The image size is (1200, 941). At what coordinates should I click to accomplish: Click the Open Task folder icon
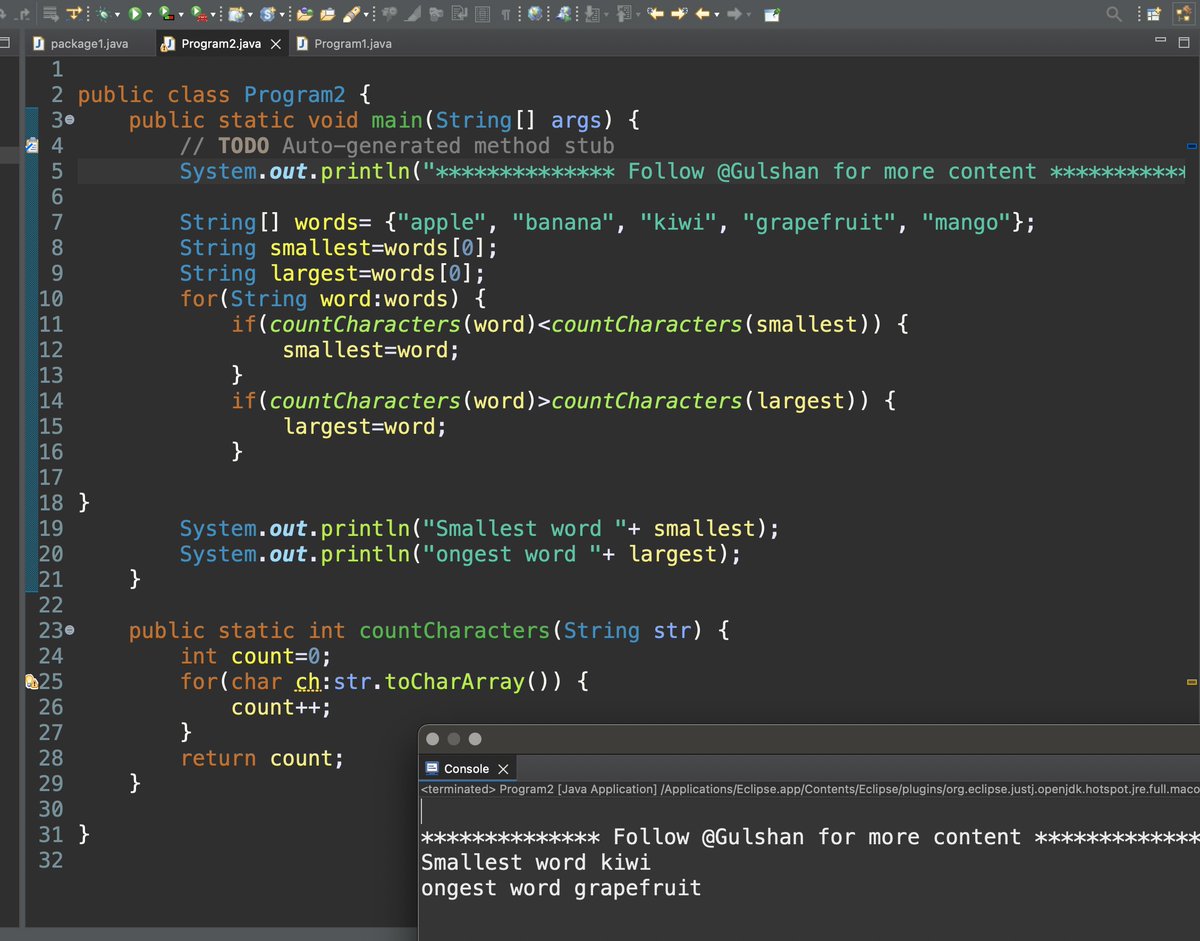327,14
